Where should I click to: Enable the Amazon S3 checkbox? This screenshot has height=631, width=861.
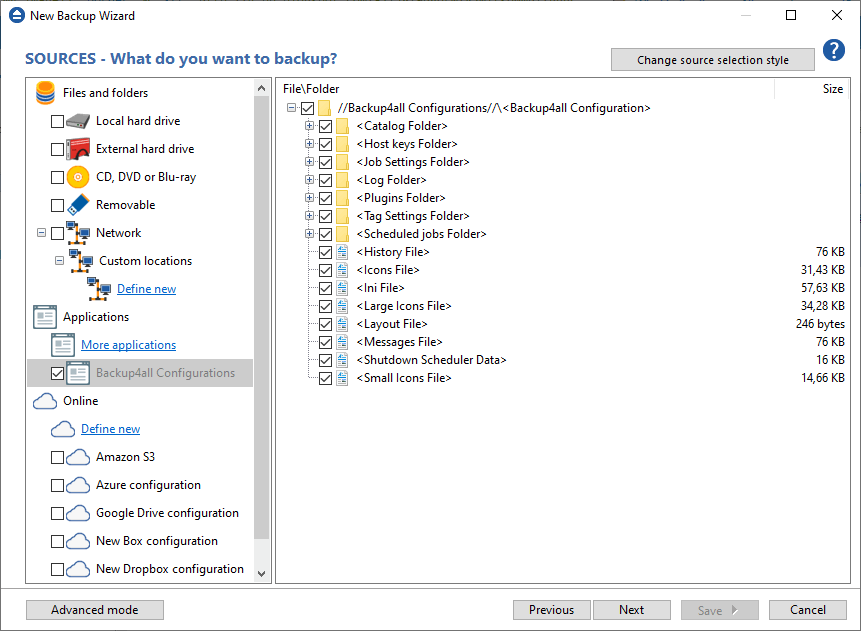coord(57,457)
